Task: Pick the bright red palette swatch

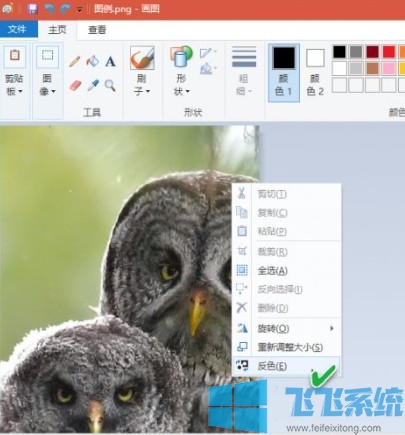Action: click(x=389, y=52)
